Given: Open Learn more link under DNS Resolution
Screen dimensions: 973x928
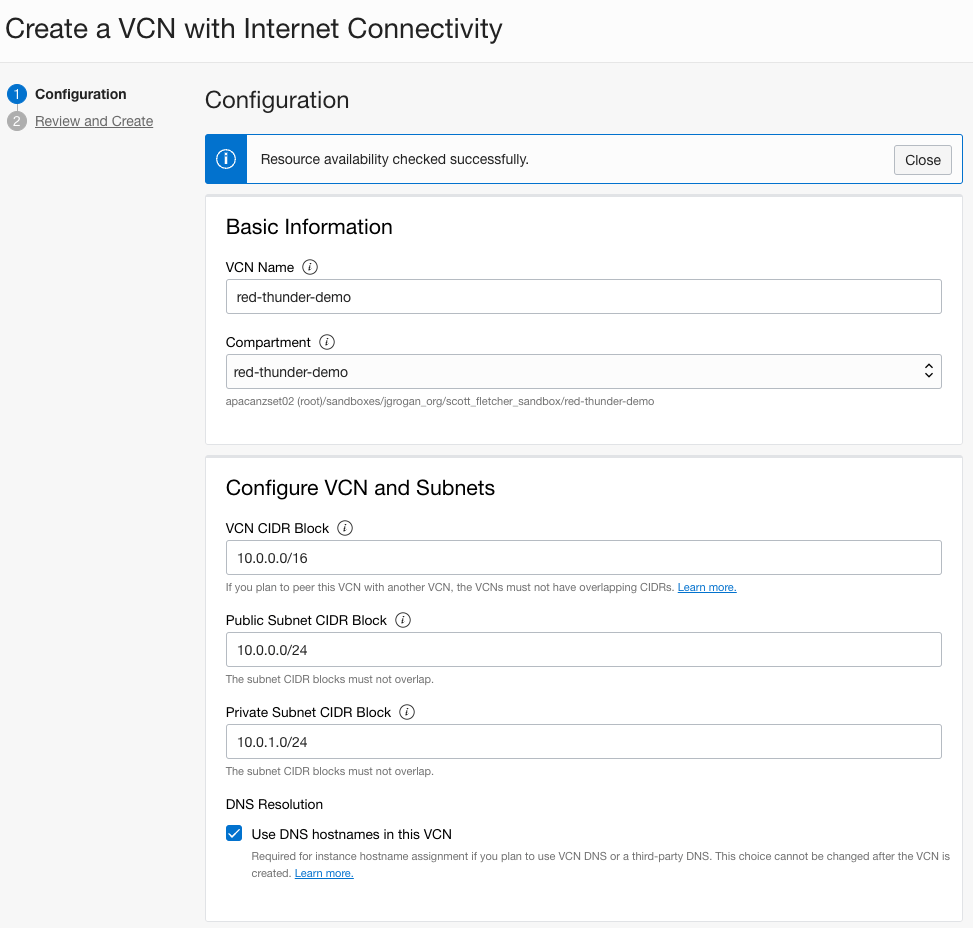Looking at the screenshot, I should click(324, 873).
